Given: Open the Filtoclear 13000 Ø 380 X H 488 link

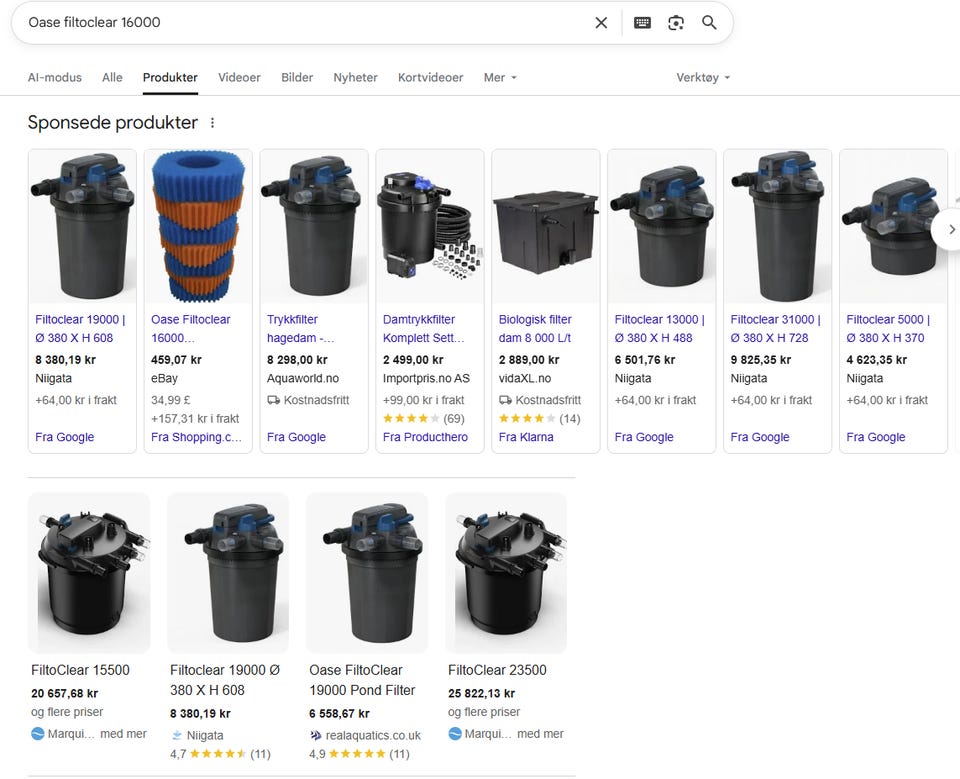Looking at the screenshot, I should tap(659, 328).
